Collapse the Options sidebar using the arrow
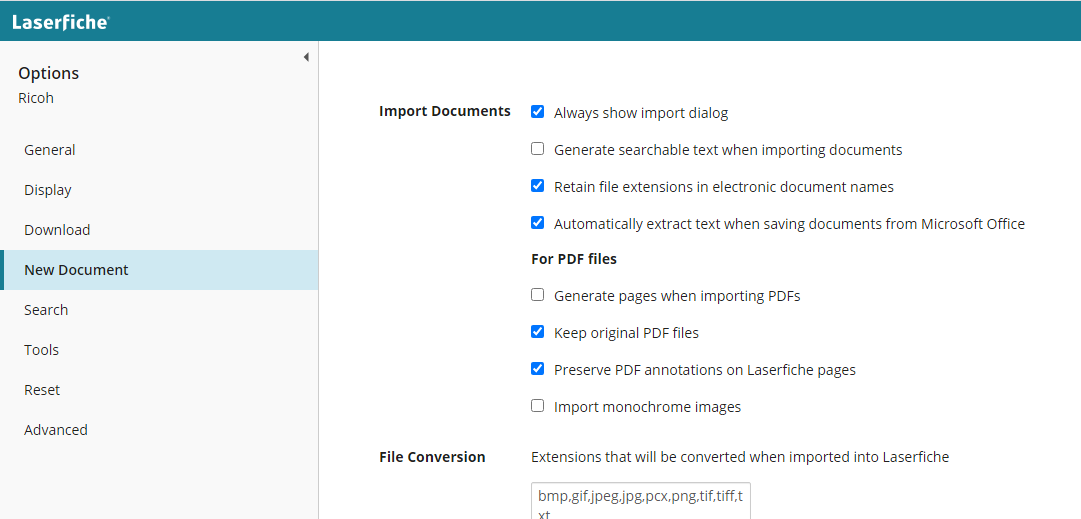 [x=305, y=57]
